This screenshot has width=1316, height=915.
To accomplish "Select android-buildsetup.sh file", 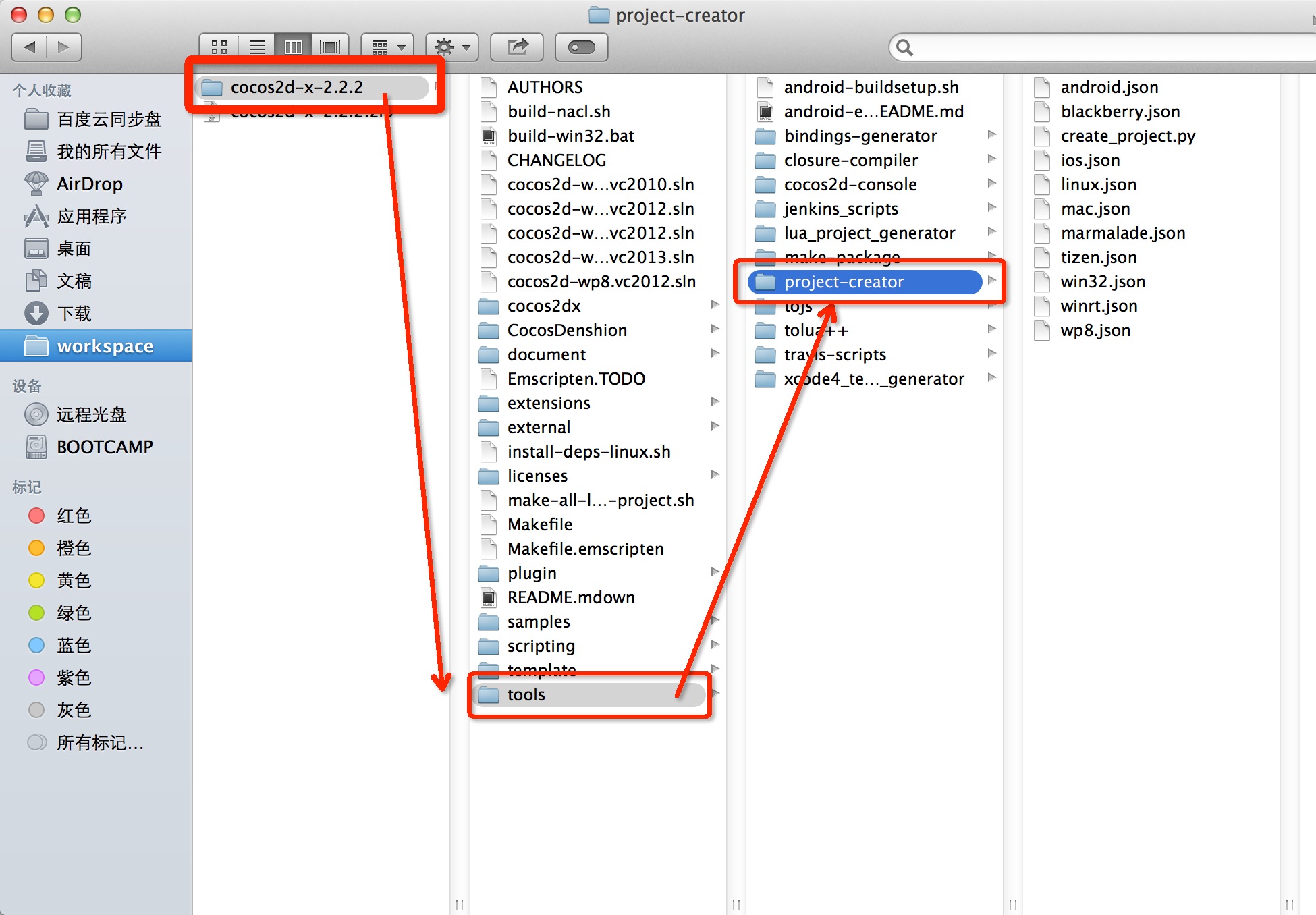I will [x=865, y=88].
